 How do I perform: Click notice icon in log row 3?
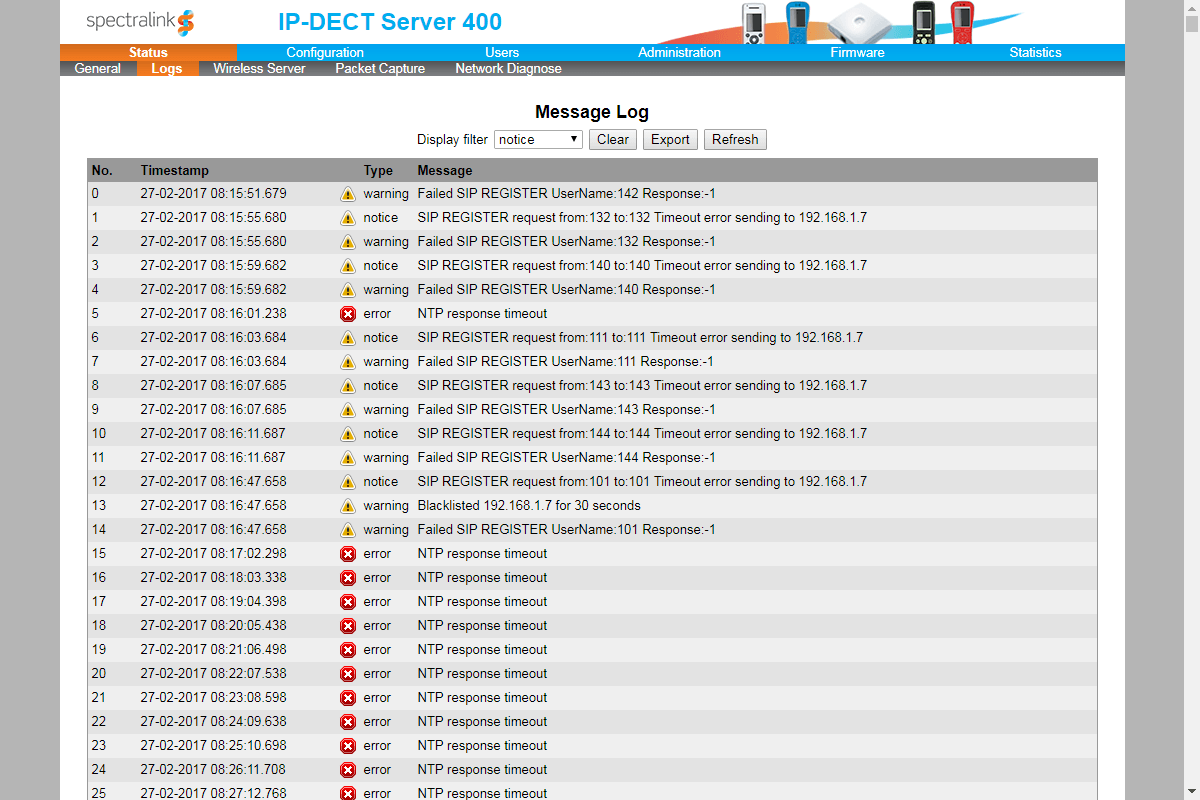348,266
